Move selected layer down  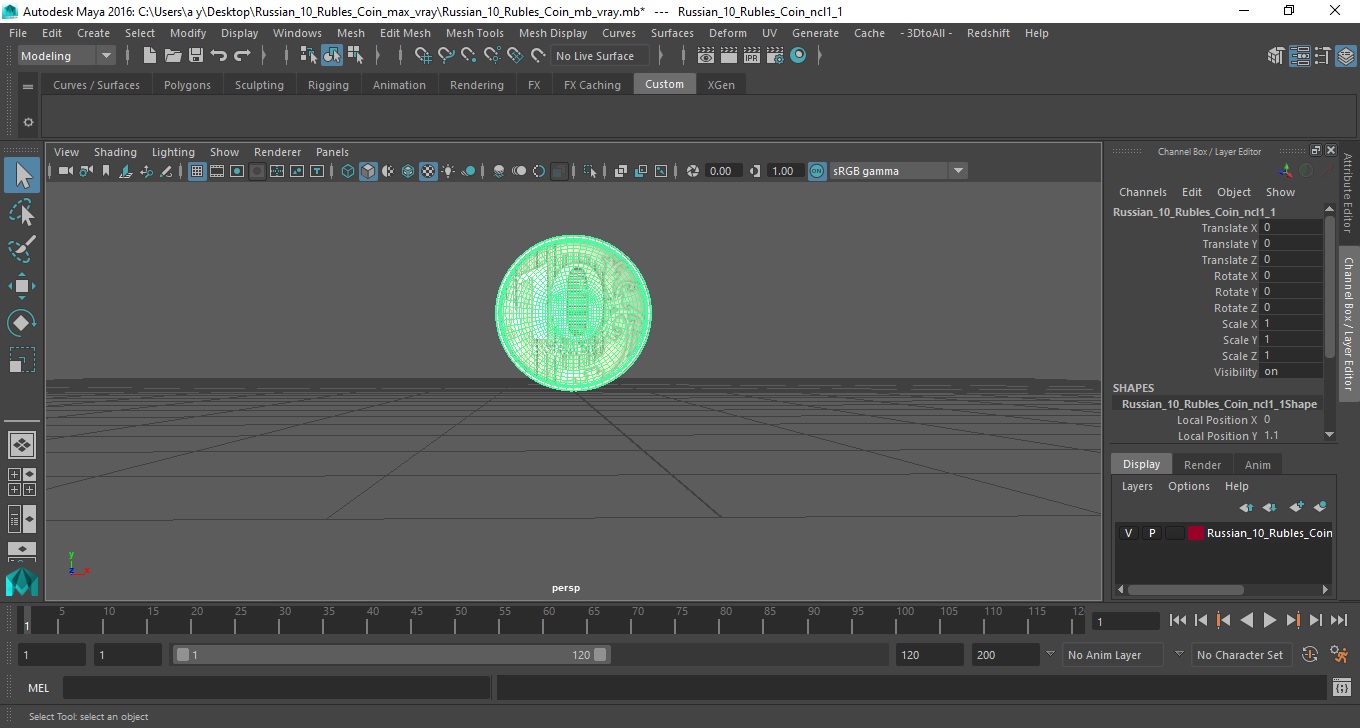coord(1269,507)
